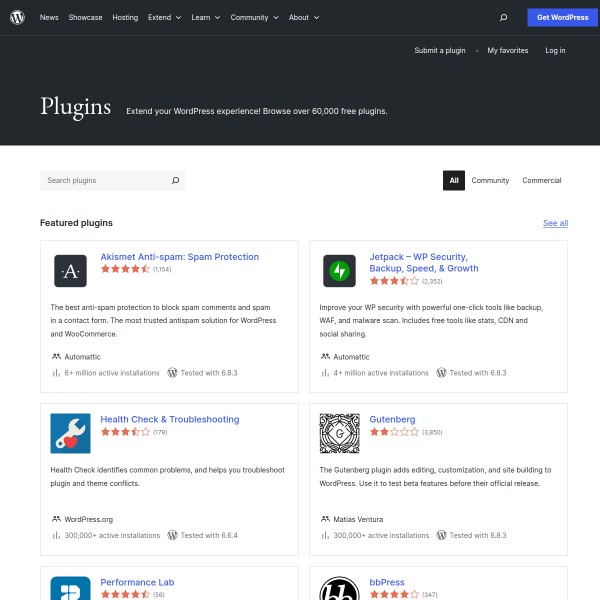The width and height of the screenshot is (600, 600).
Task: Focus the Search plugins input field
Action: point(112,180)
